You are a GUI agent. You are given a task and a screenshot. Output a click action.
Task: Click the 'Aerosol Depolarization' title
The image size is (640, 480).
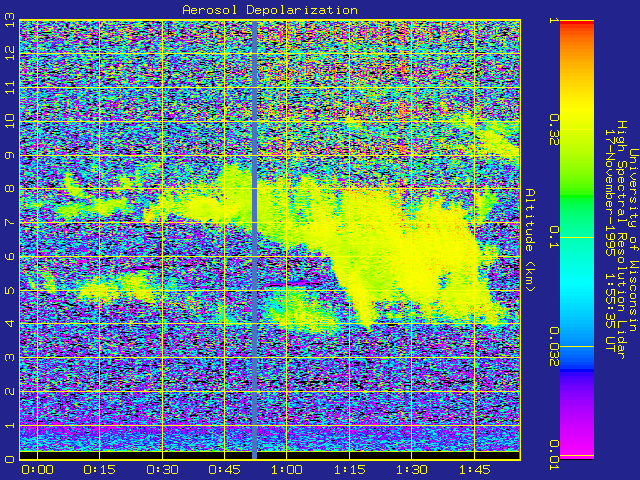270,10
